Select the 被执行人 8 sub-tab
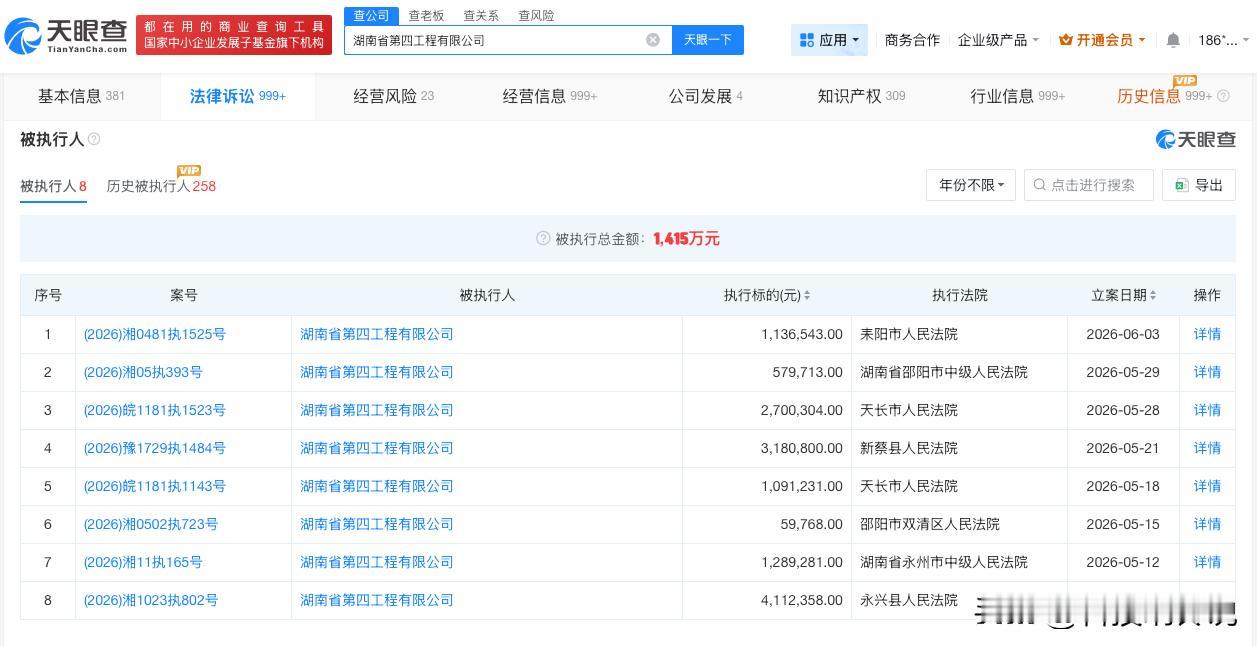The height and width of the screenshot is (646, 1257). (53, 186)
